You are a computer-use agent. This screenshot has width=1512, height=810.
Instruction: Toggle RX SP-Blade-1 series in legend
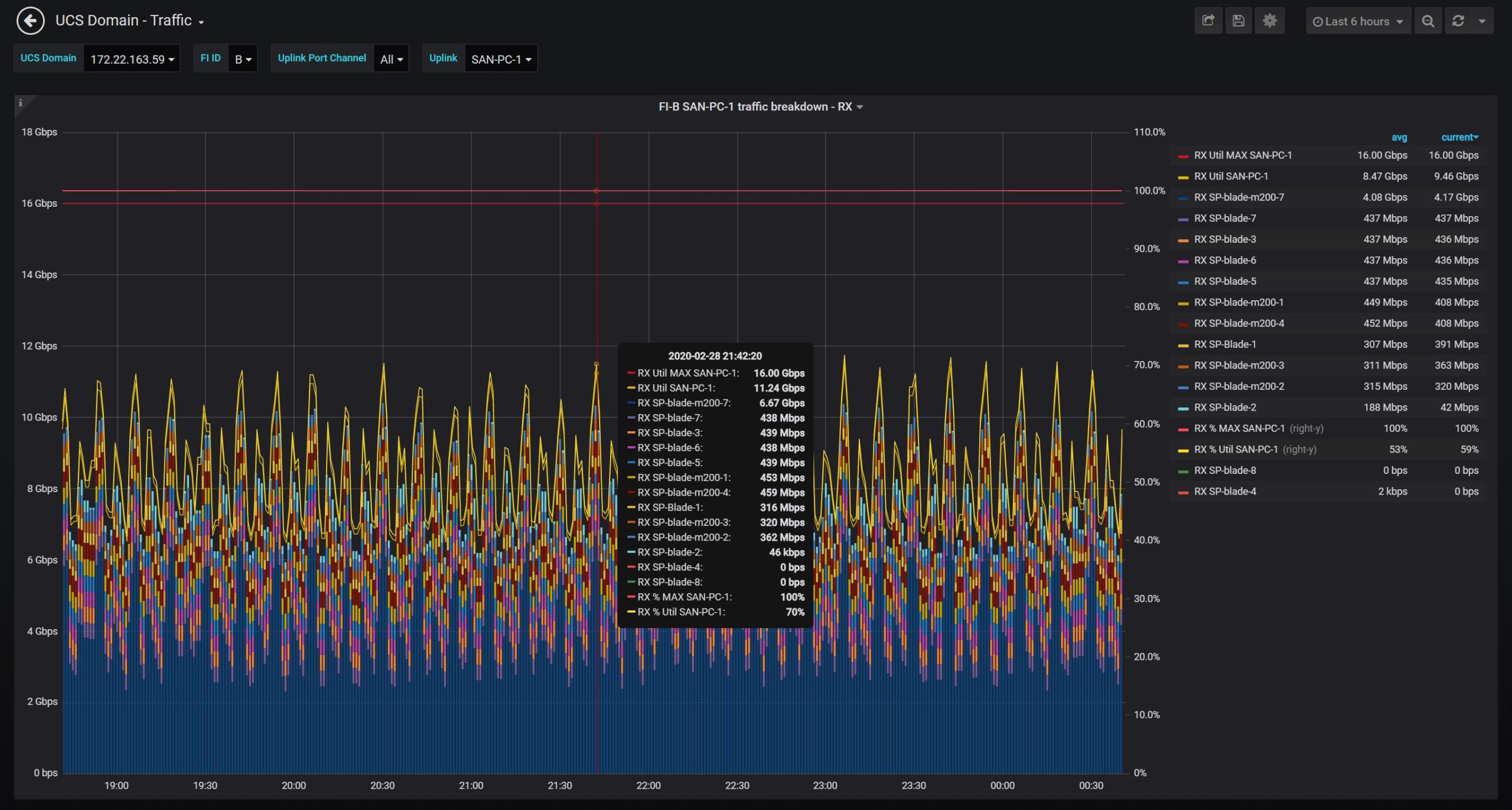(x=1225, y=344)
